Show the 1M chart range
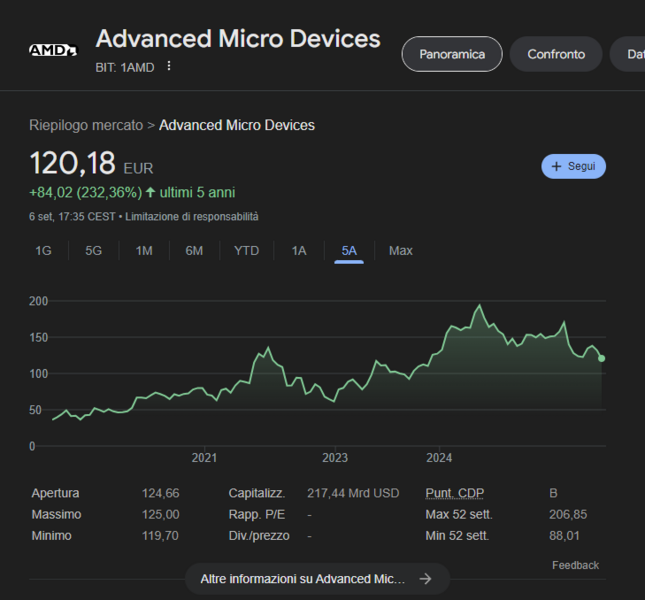This screenshot has width=645, height=600. click(144, 251)
